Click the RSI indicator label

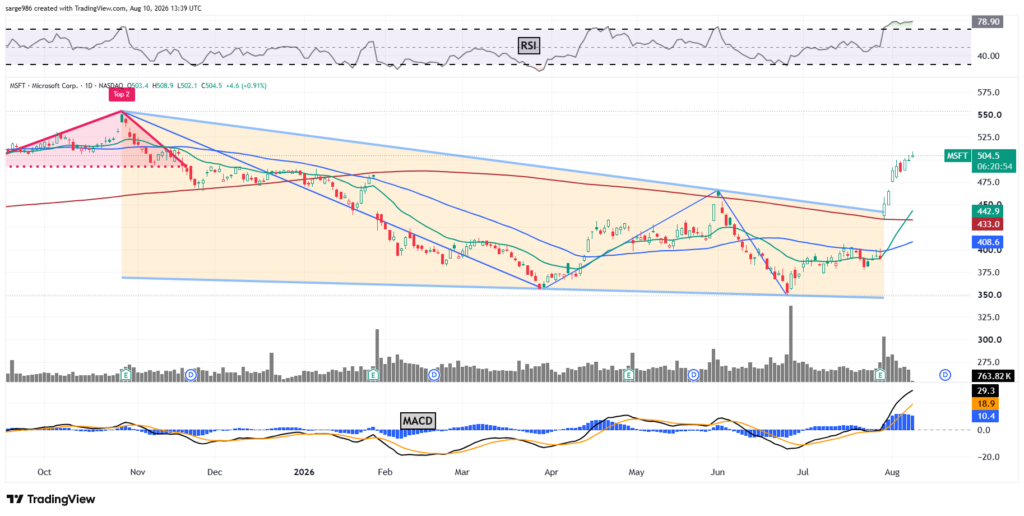point(528,46)
